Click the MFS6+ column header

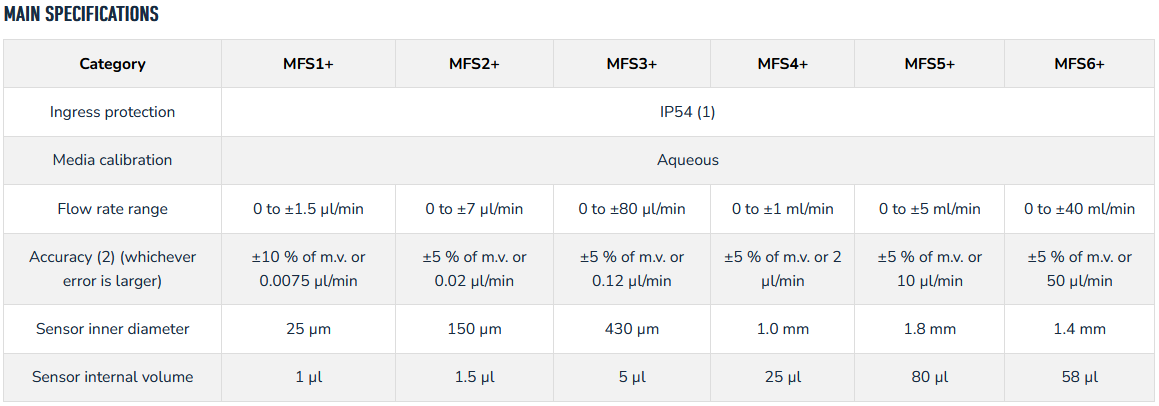pos(1080,64)
